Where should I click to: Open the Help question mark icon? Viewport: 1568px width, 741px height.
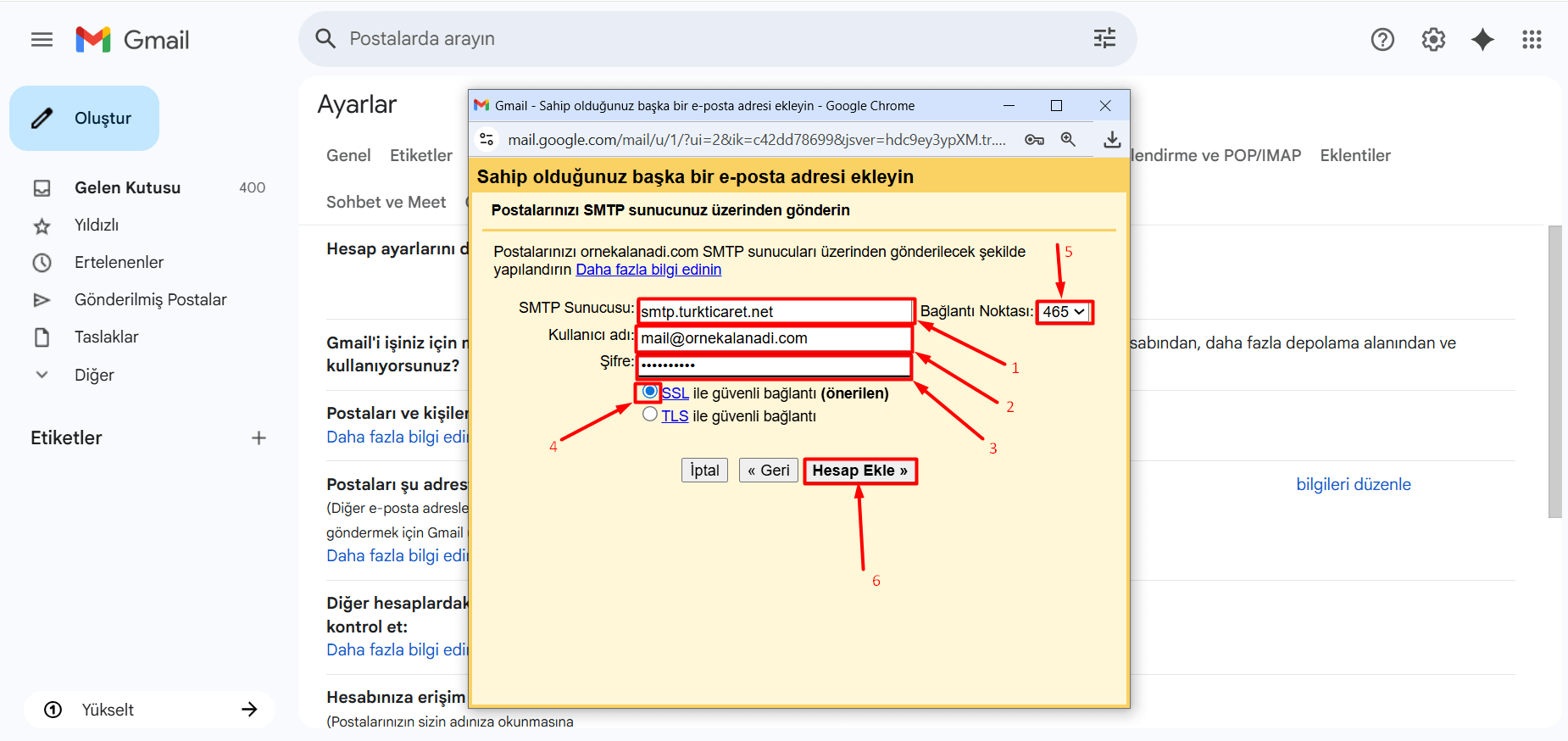click(x=1382, y=39)
